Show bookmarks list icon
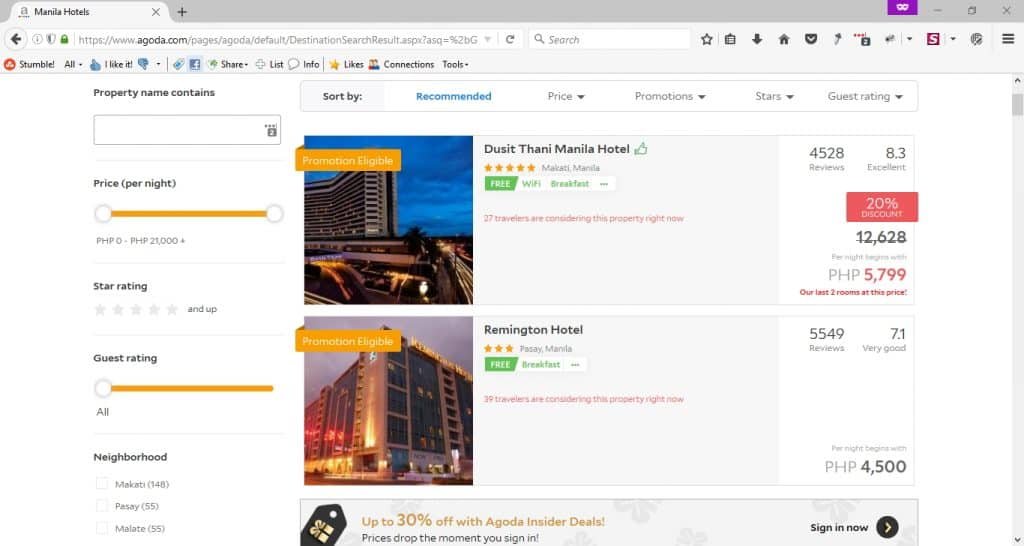Image resolution: width=1024 pixels, height=546 pixels. (x=730, y=39)
